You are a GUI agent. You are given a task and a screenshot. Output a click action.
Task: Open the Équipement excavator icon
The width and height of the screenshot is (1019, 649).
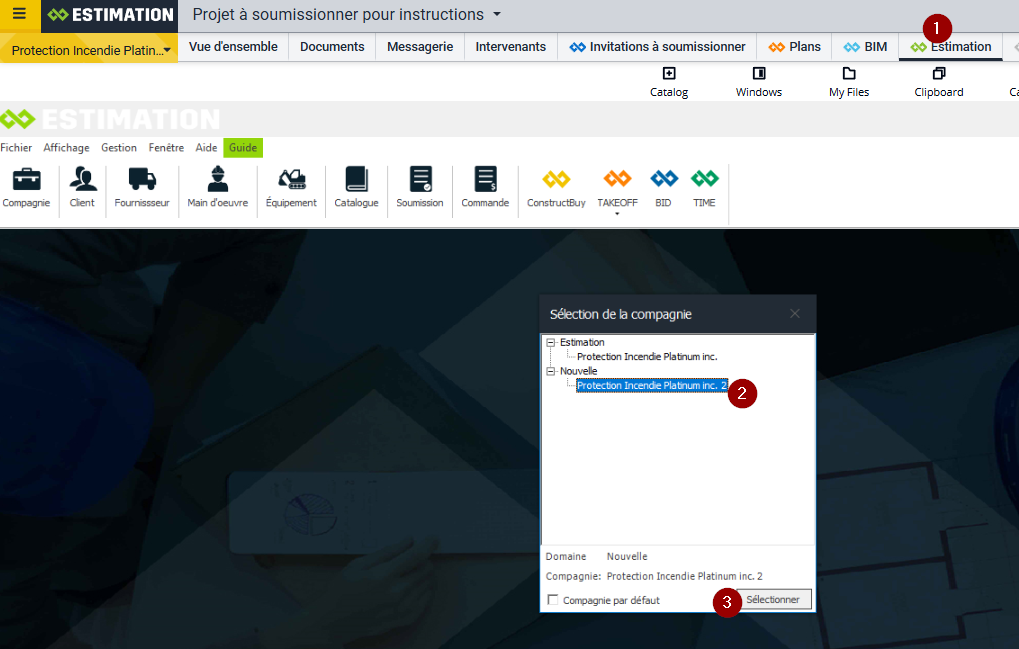pos(291,180)
